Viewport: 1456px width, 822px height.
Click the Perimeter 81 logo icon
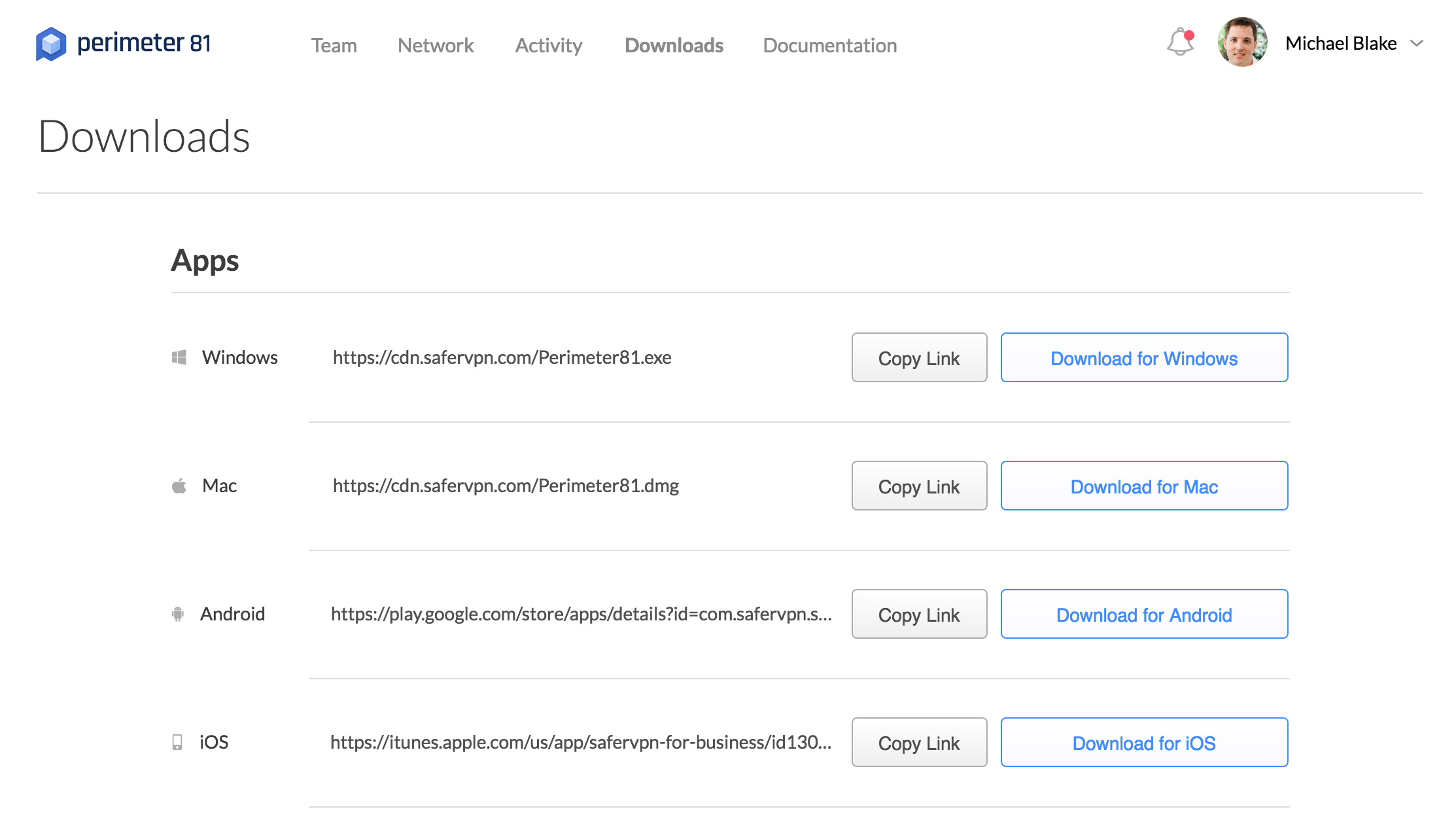[x=51, y=44]
